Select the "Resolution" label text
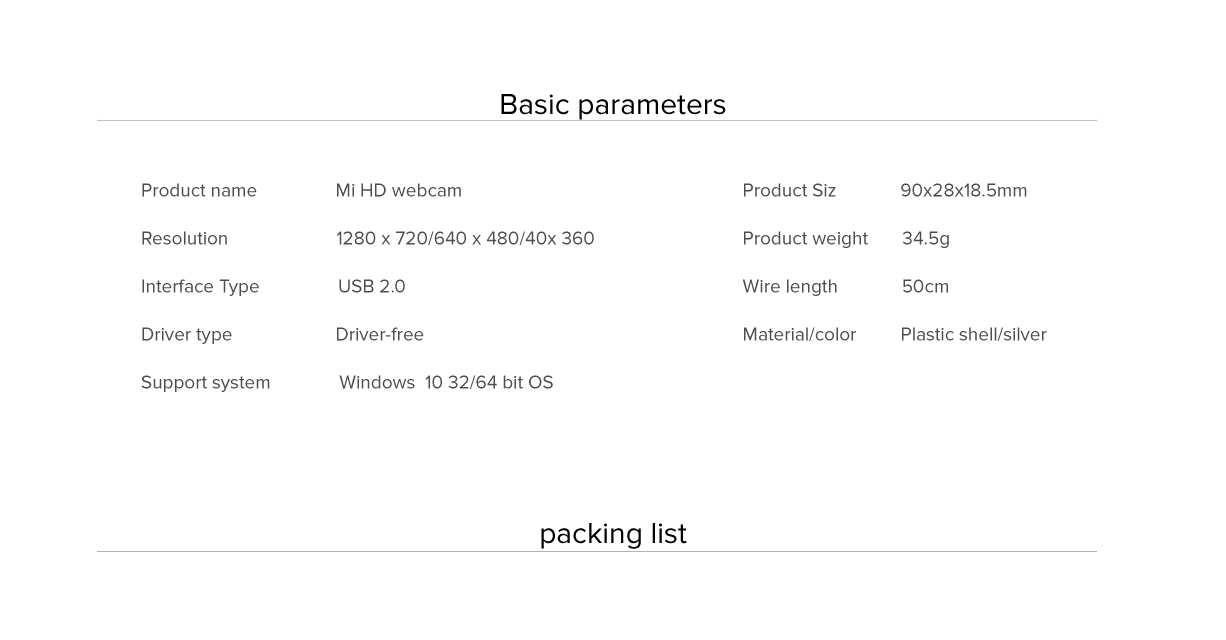This screenshot has width=1226, height=640. 184,239
